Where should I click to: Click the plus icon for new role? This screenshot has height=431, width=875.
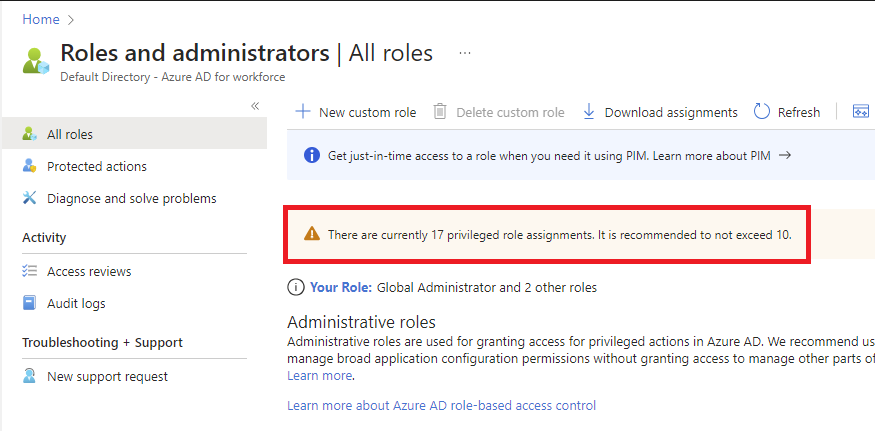pos(302,112)
